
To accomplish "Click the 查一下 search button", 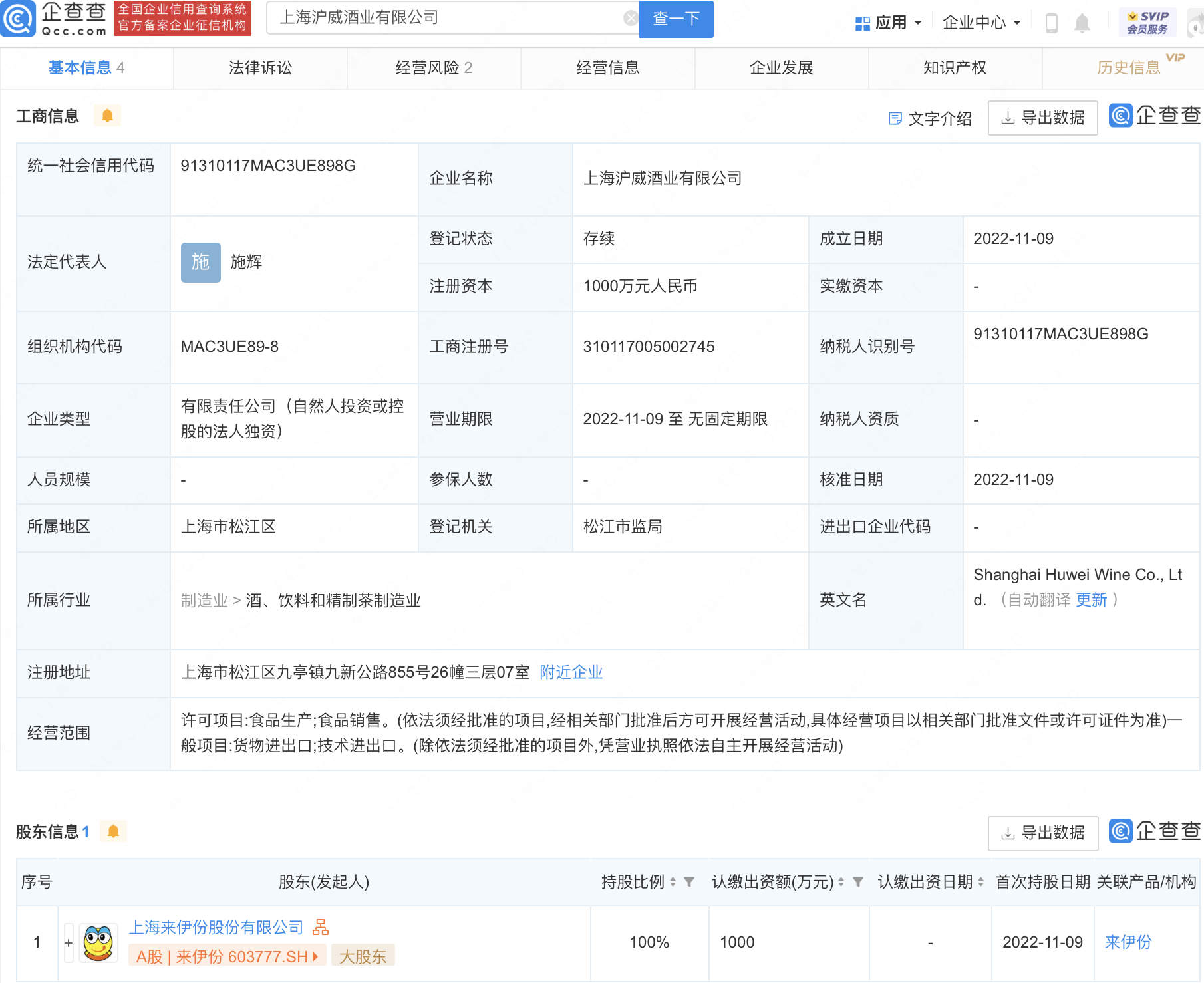I will point(675,19).
